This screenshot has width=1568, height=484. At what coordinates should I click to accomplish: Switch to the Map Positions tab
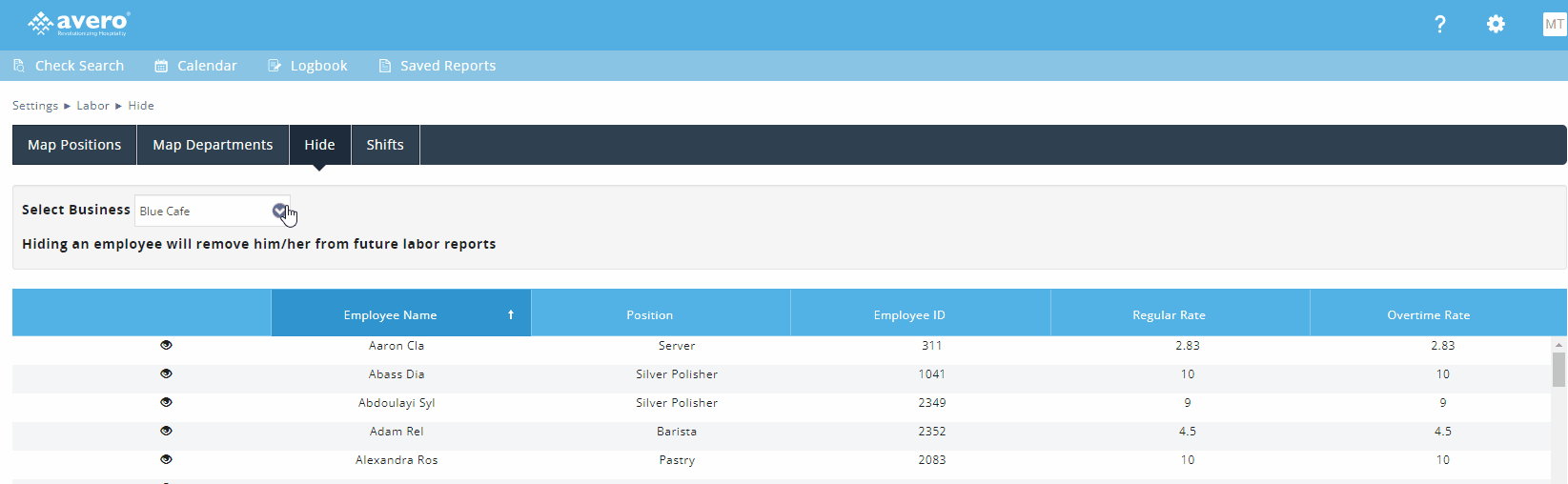(74, 145)
